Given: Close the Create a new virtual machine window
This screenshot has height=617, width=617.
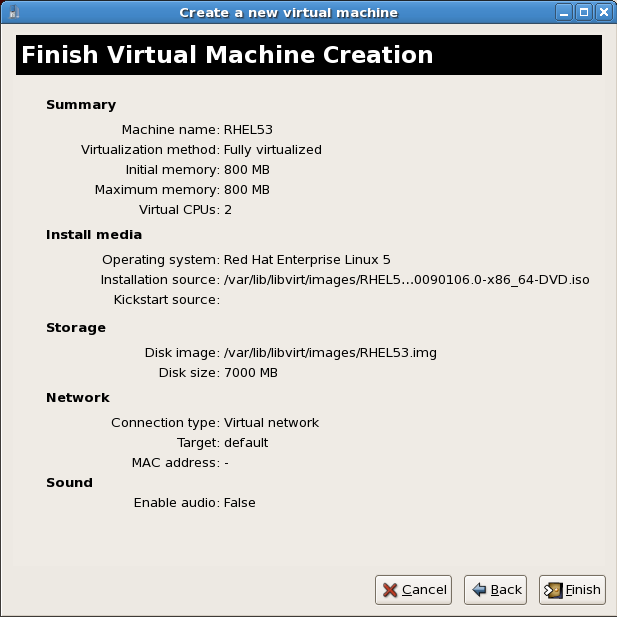Looking at the screenshot, I should pos(604,13).
